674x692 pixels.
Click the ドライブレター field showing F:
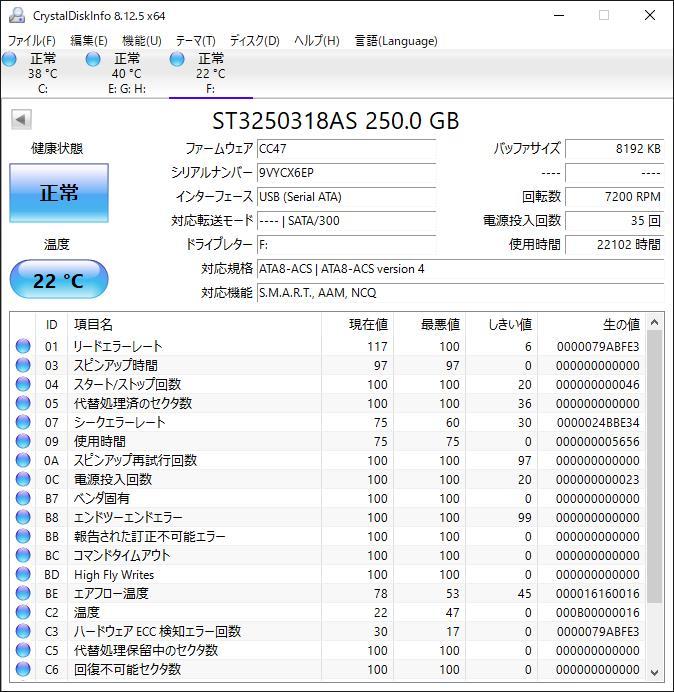346,244
